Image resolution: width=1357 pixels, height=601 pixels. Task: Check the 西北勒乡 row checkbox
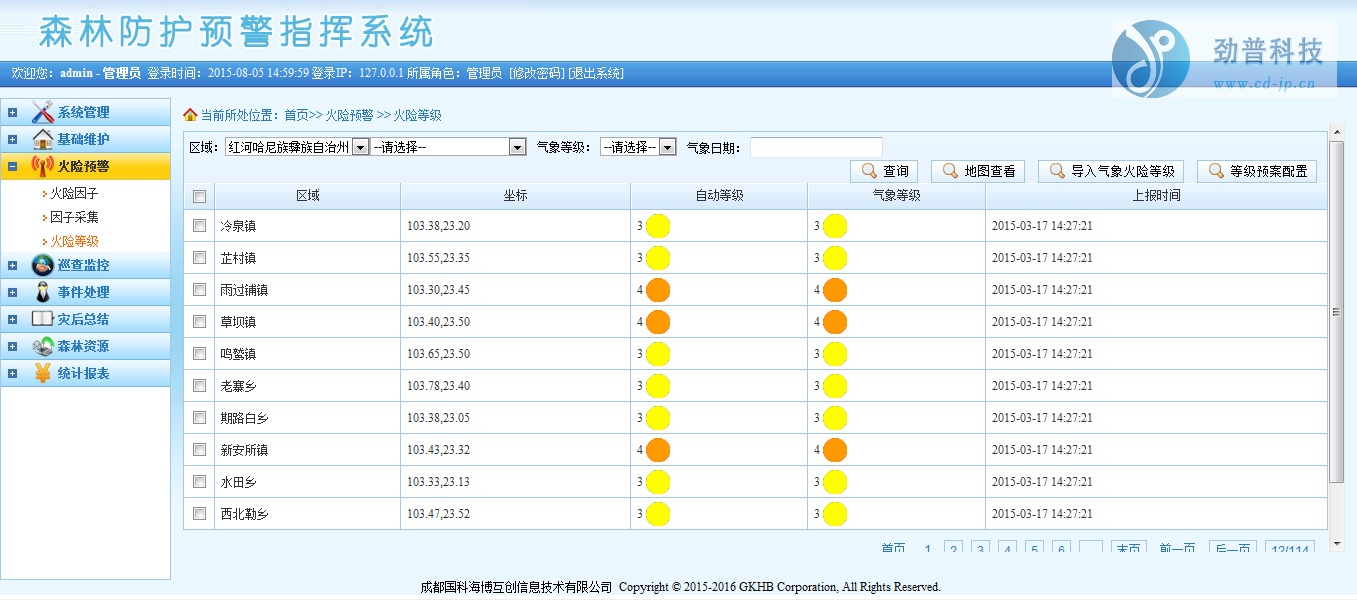pos(199,513)
